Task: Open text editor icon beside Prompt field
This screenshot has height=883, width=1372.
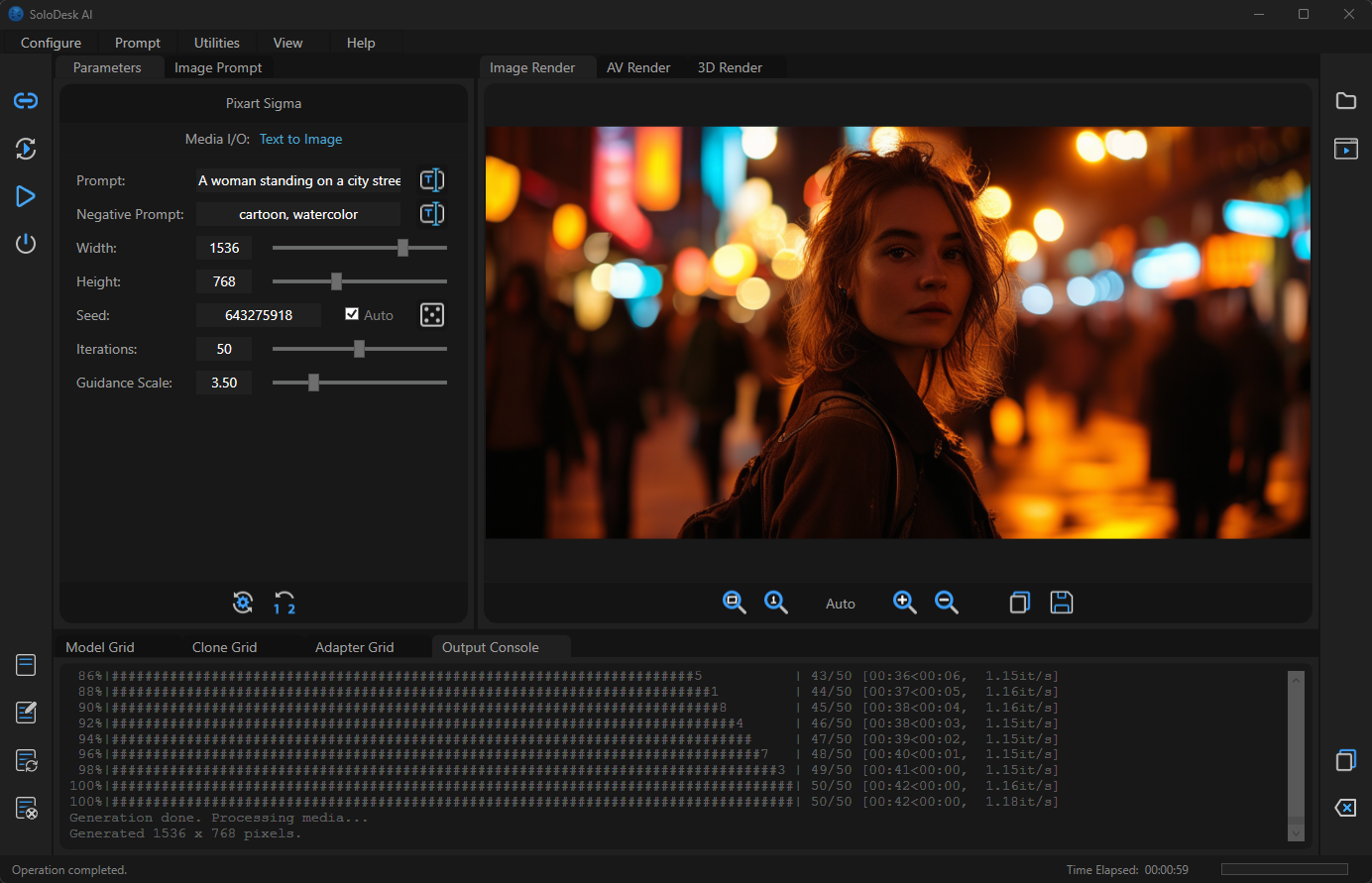Action: coord(432,180)
